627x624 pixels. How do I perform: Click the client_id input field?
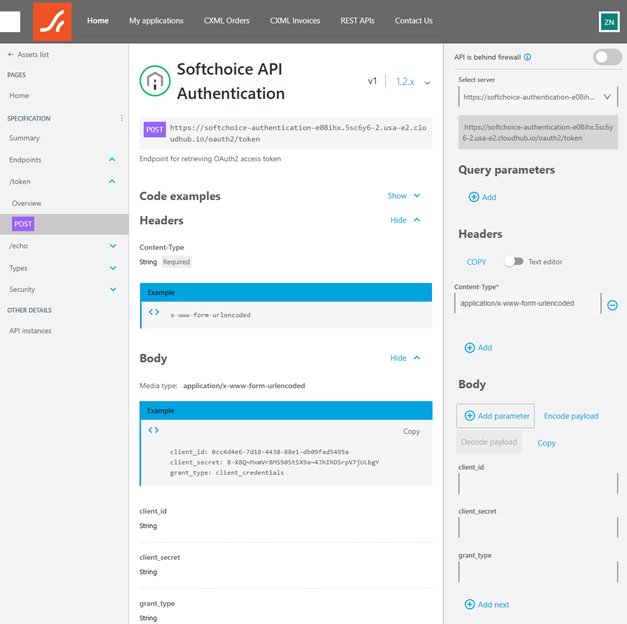click(x=538, y=484)
